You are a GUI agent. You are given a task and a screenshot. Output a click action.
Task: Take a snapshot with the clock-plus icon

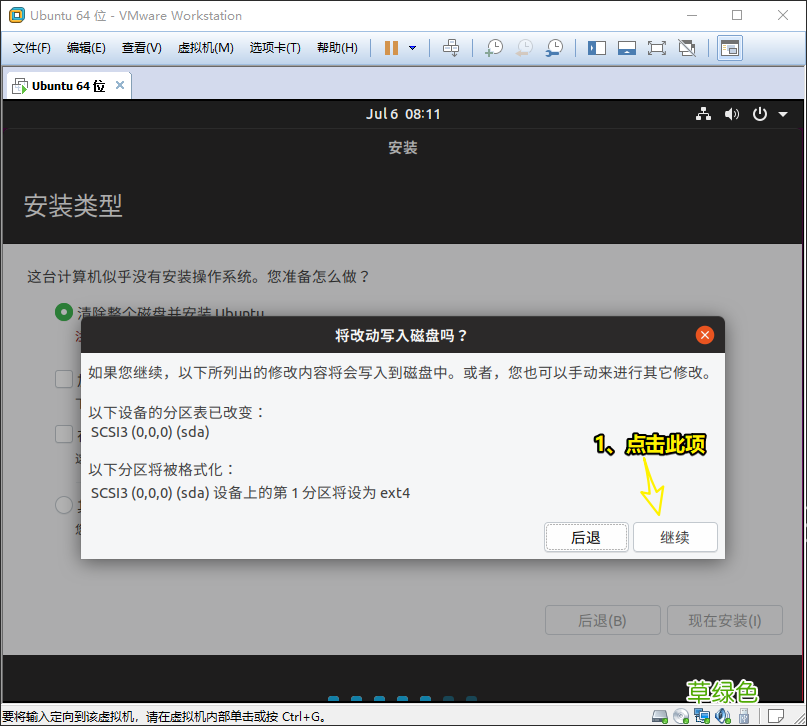point(494,48)
